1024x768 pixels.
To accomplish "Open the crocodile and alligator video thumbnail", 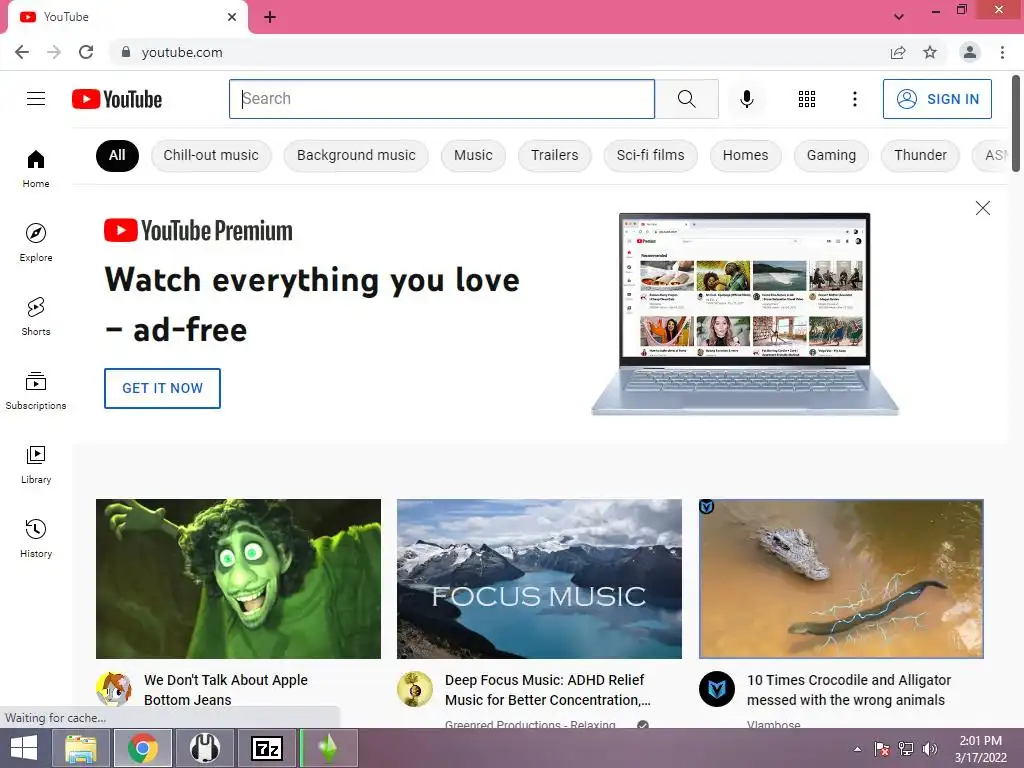I will pyautogui.click(x=841, y=579).
